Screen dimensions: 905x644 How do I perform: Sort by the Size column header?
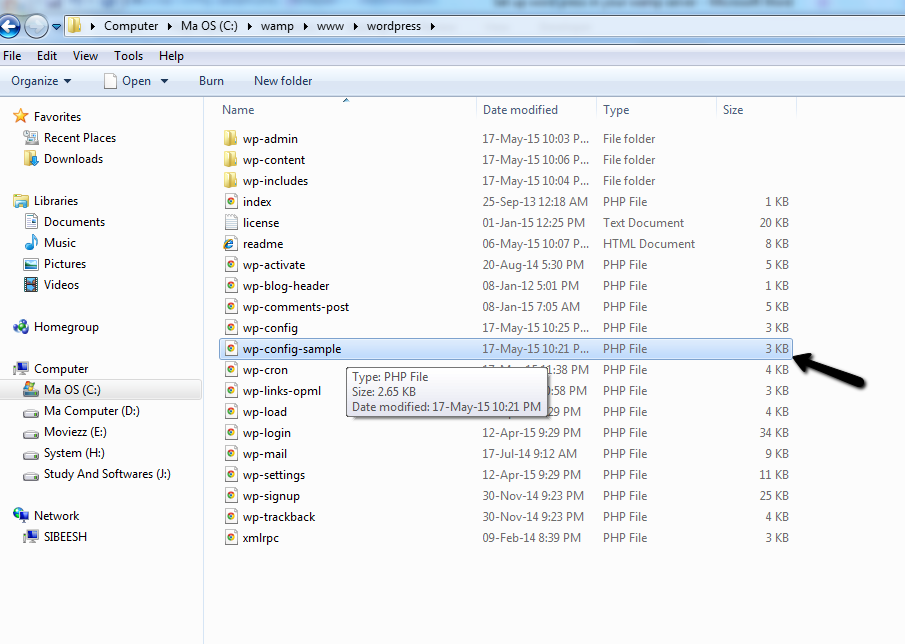pos(733,110)
